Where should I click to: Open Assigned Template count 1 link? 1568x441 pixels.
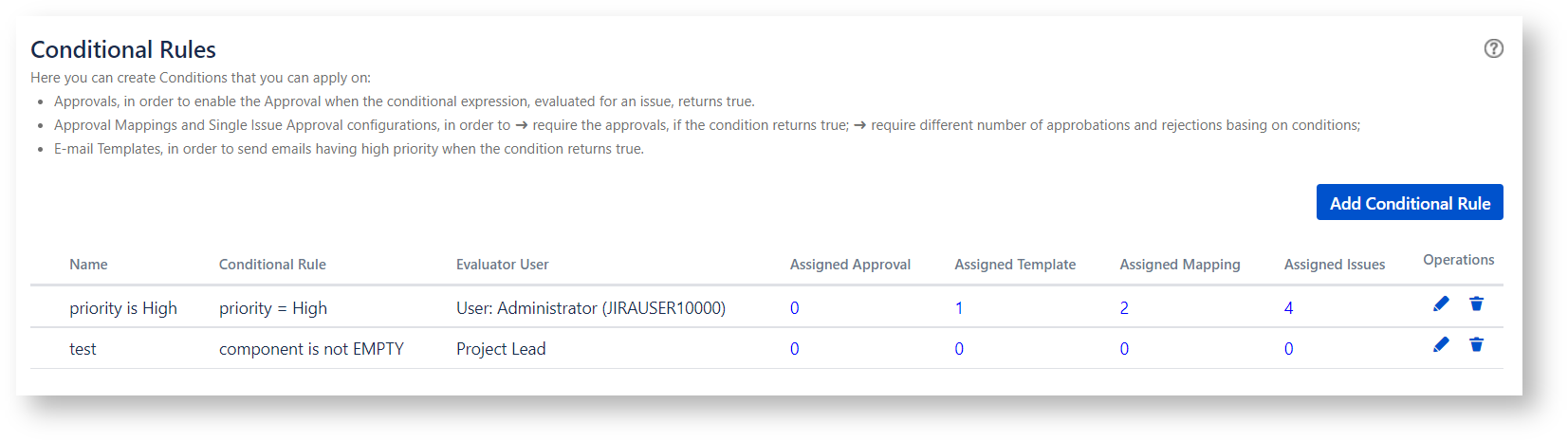tap(959, 308)
